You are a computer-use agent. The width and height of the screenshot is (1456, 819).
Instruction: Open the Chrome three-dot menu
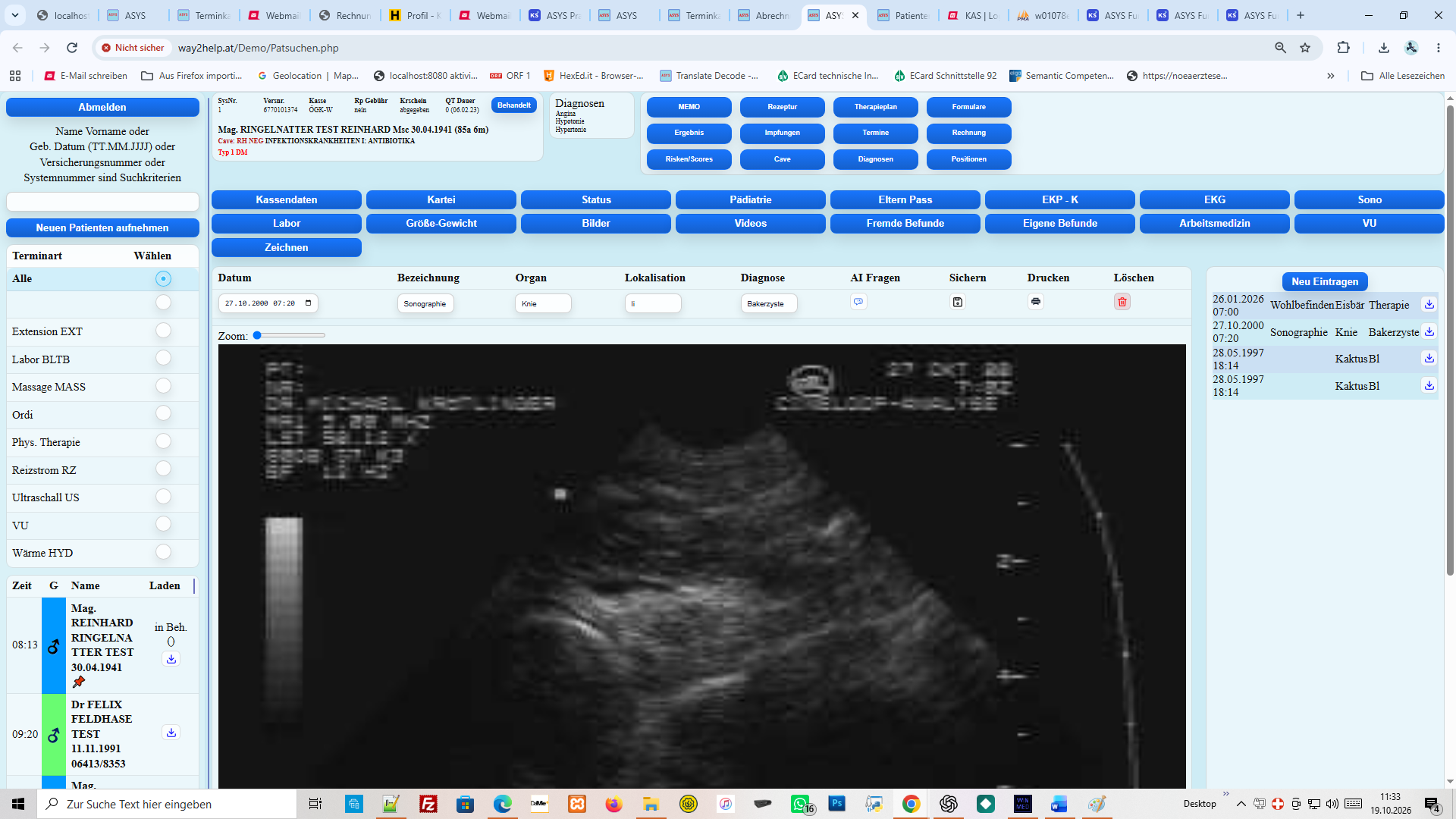(x=1439, y=48)
